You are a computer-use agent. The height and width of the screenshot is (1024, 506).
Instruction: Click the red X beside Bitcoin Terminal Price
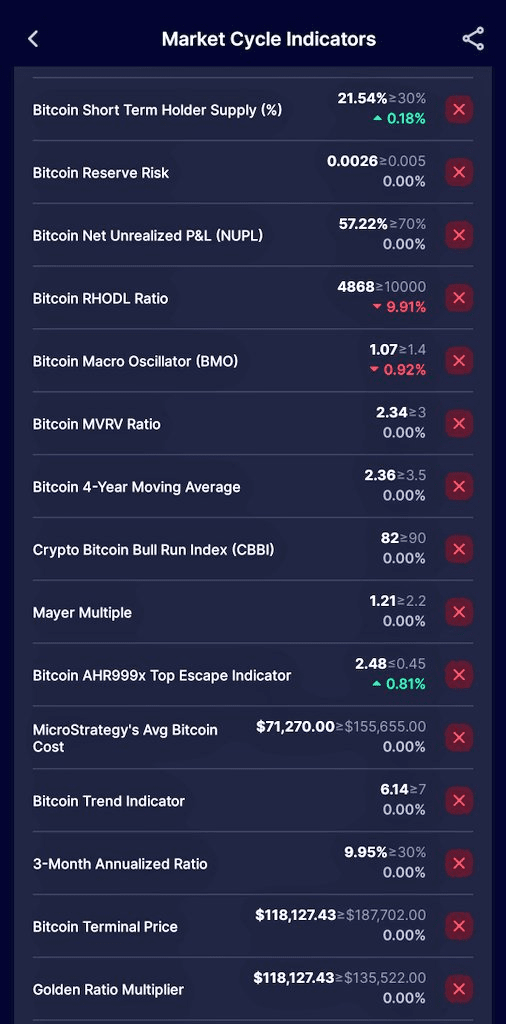(459, 926)
